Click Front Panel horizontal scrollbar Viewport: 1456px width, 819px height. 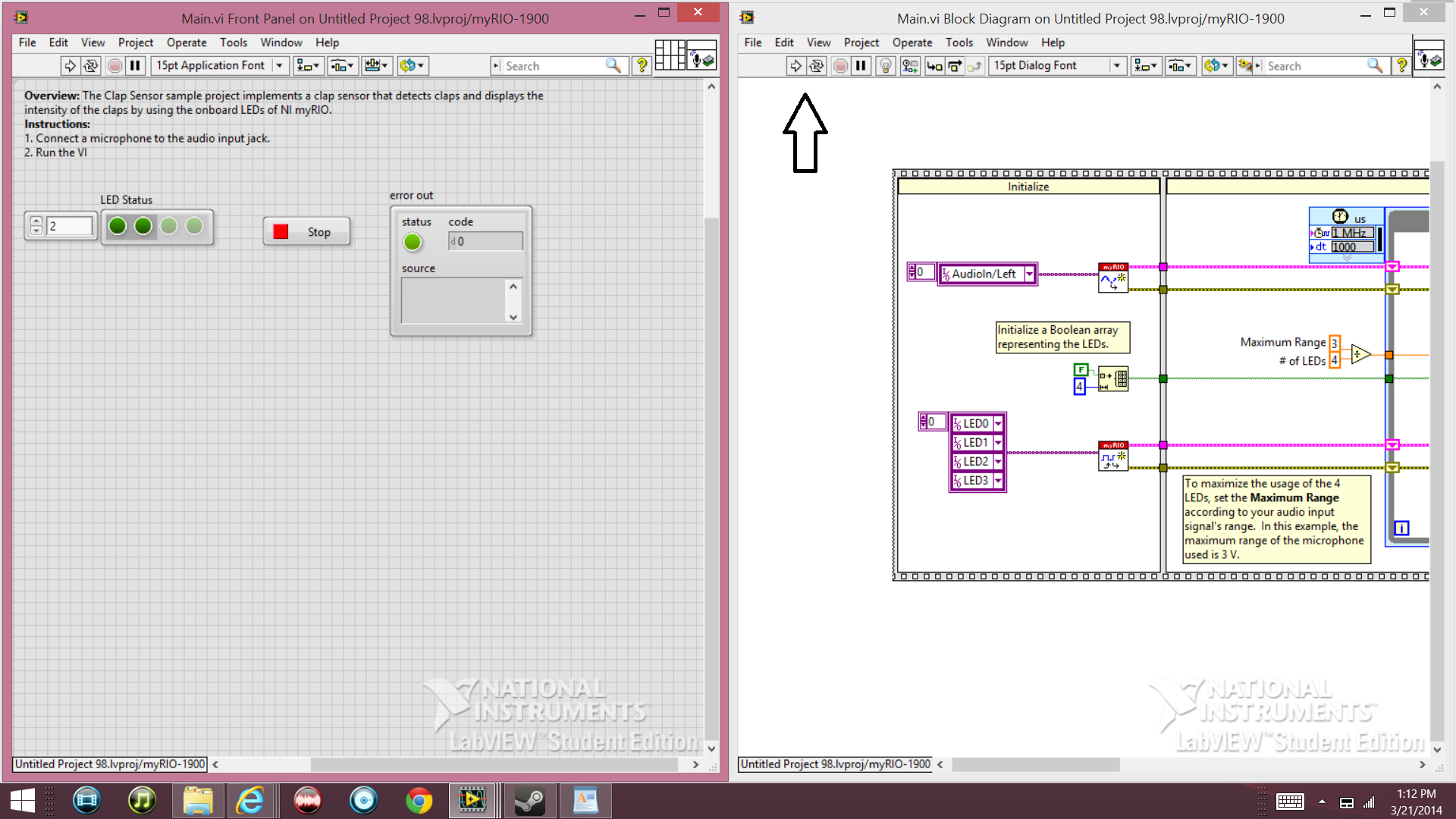(493, 764)
